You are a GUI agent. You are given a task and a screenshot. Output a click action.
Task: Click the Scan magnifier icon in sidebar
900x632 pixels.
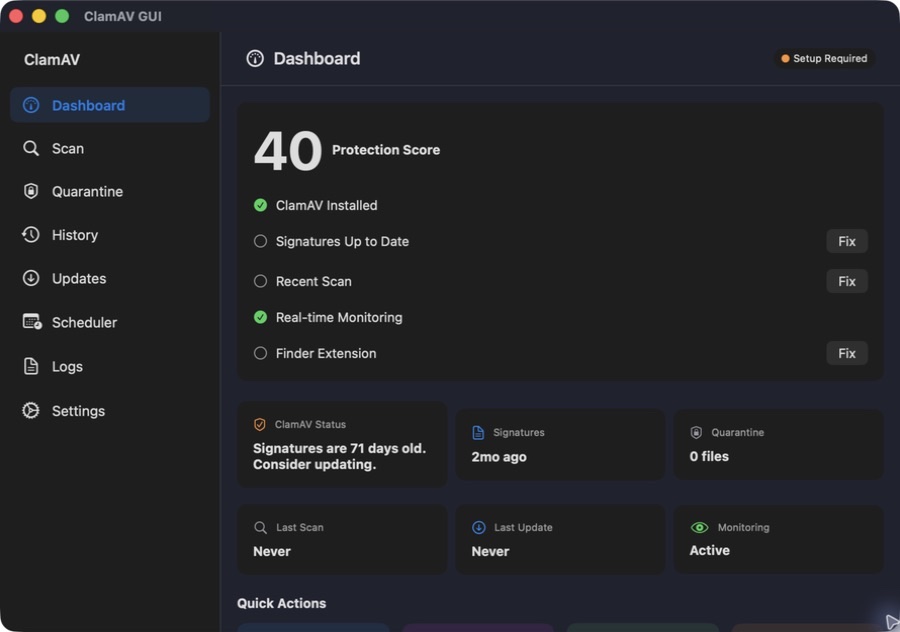pyautogui.click(x=31, y=148)
